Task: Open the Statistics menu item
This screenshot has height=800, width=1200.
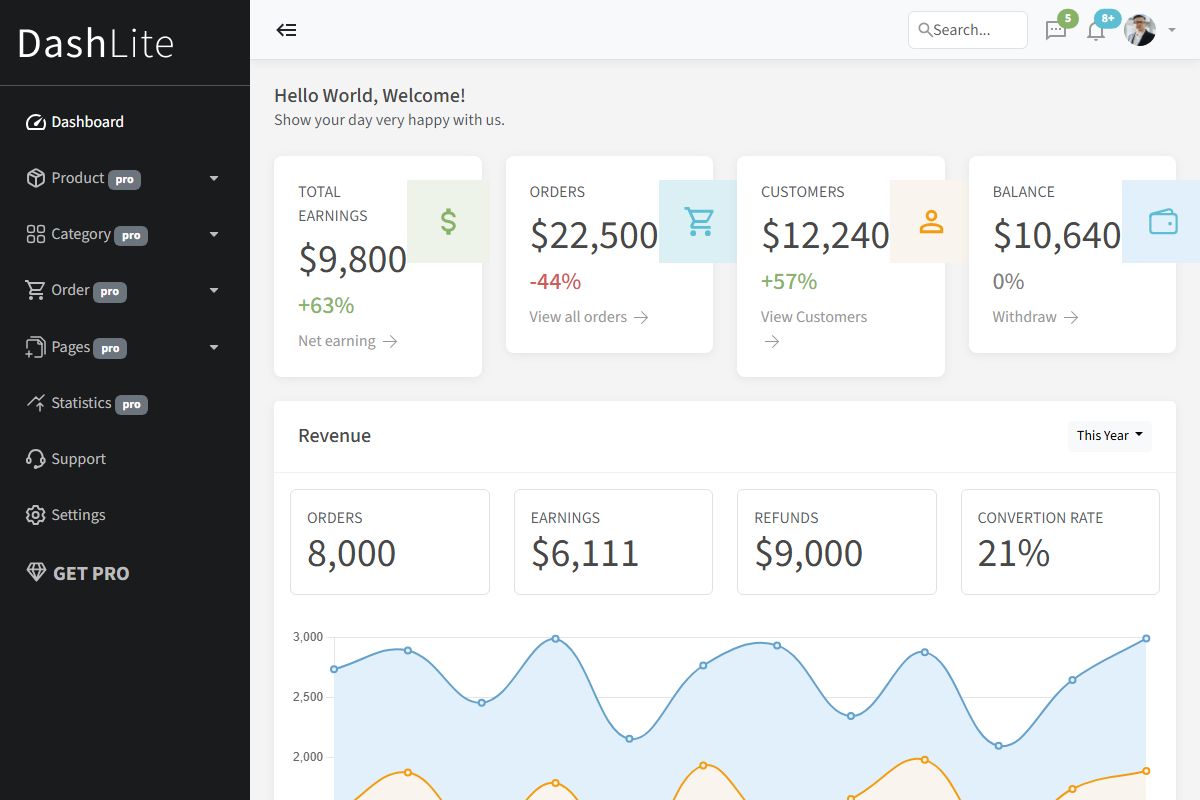Action: tap(125, 403)
